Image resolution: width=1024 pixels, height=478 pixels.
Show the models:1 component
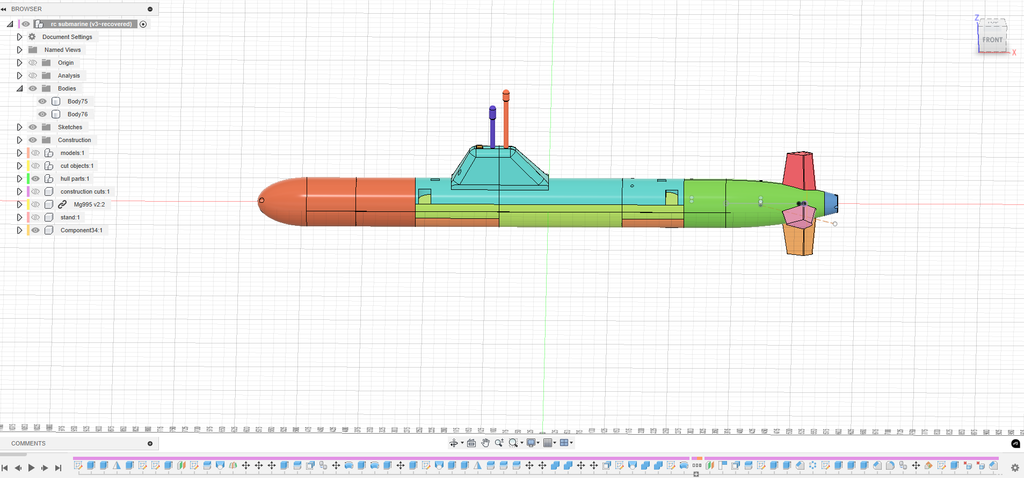36,153
